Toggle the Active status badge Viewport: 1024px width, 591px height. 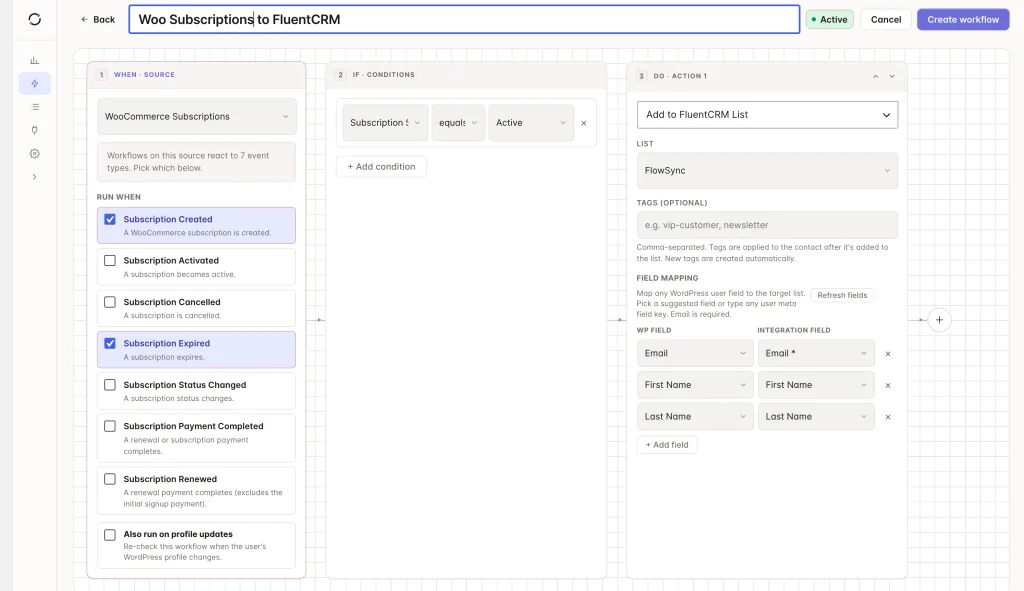[829, 20]
